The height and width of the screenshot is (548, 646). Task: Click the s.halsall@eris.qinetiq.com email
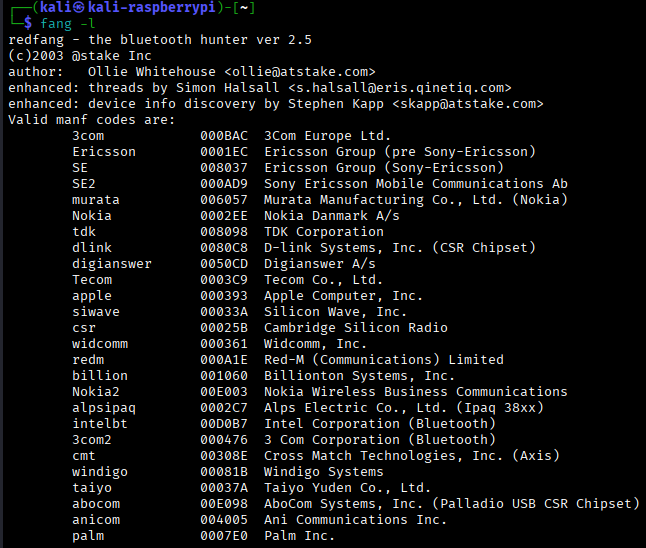(x=400, y=88)
